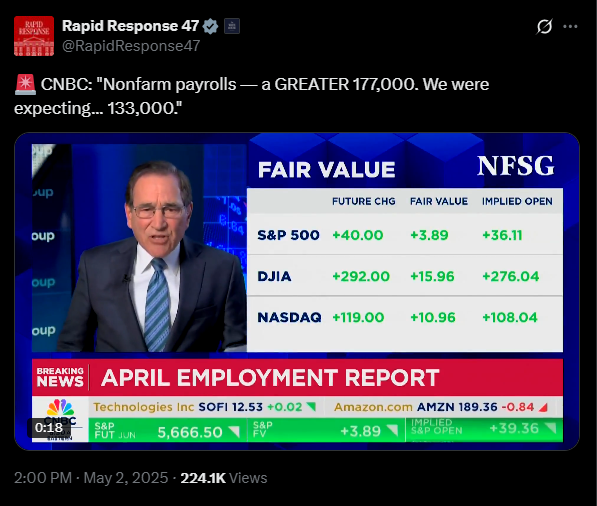Click the 224.1K Views count
597x506 pixels.
pyautogui.click(x=223, y=478)
